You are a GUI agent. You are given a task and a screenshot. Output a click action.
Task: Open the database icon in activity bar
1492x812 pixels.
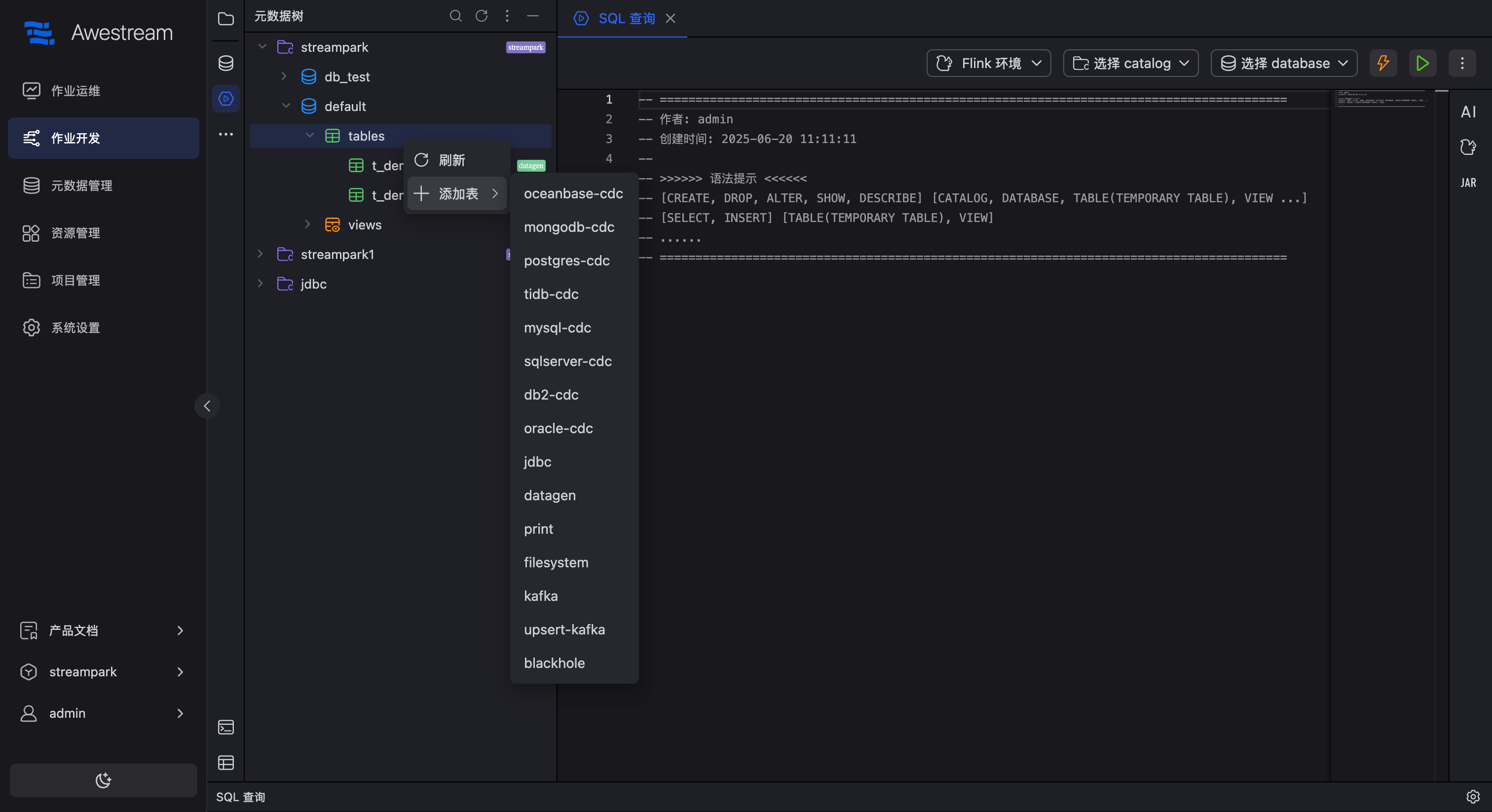point(226,63)
